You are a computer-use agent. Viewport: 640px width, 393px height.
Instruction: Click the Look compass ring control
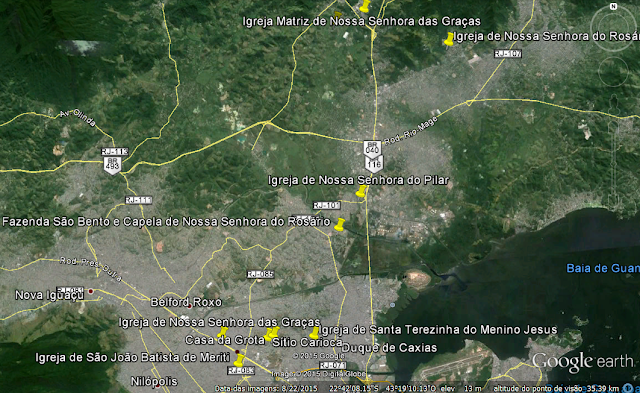[613, 28]
